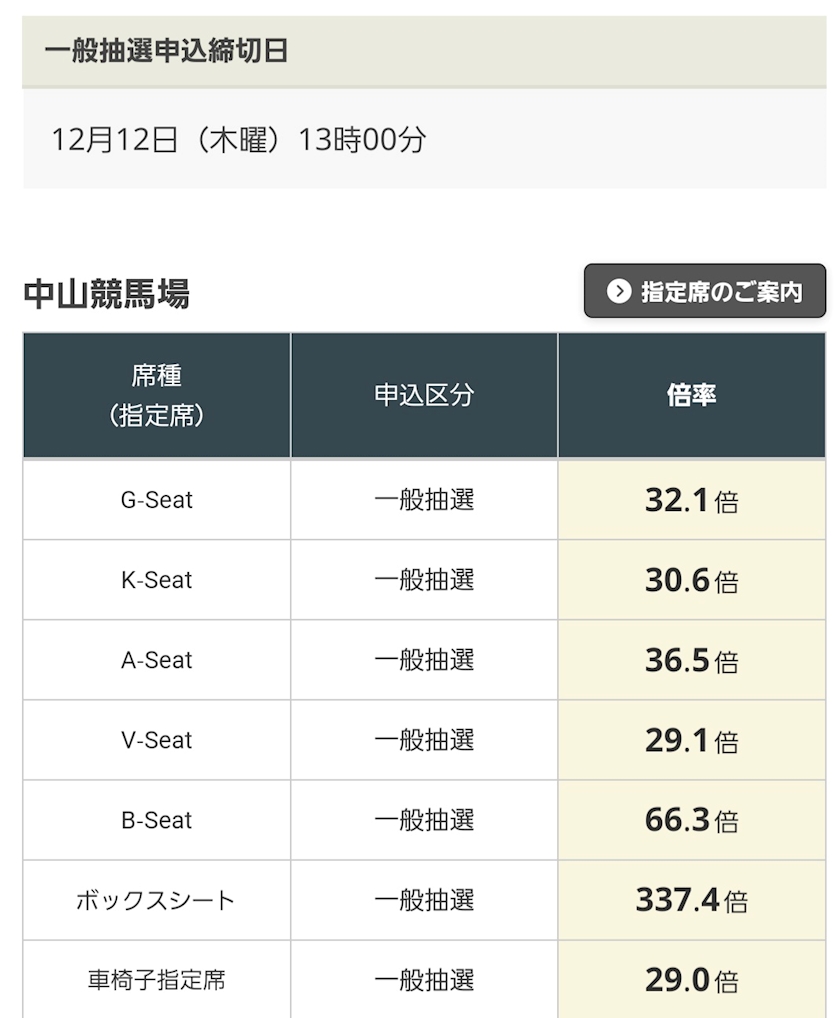Image resolution: width=840 pixels, height=1018 pixels.
Task: Click the 中山競馬場 heading
Action: 106,294
